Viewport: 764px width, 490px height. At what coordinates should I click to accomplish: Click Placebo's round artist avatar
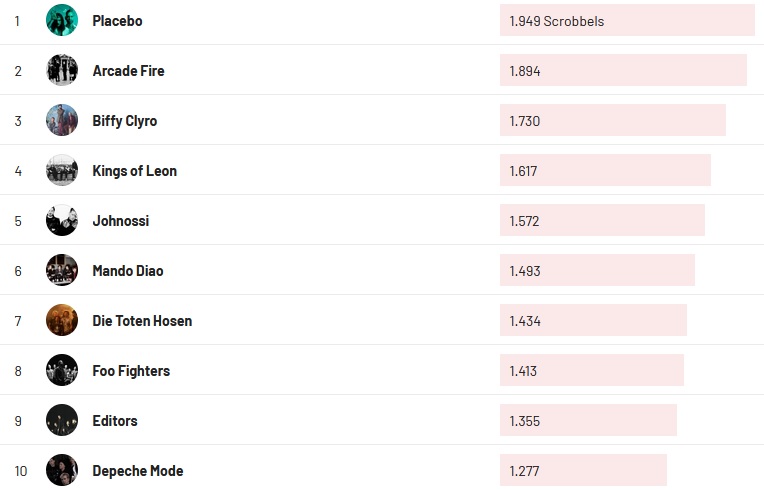tap(62, 20)
